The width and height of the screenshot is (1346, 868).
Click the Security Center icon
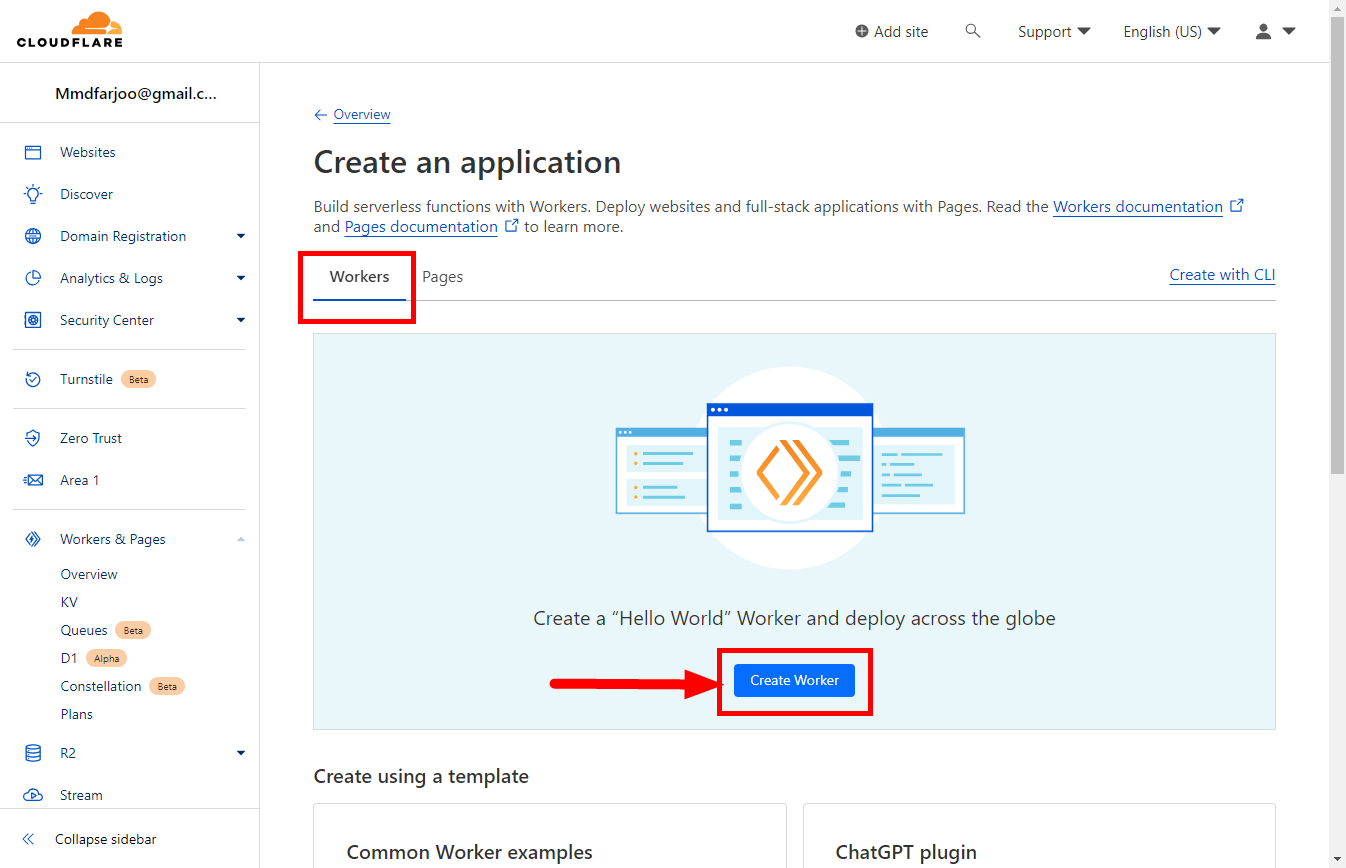[33, 320]
